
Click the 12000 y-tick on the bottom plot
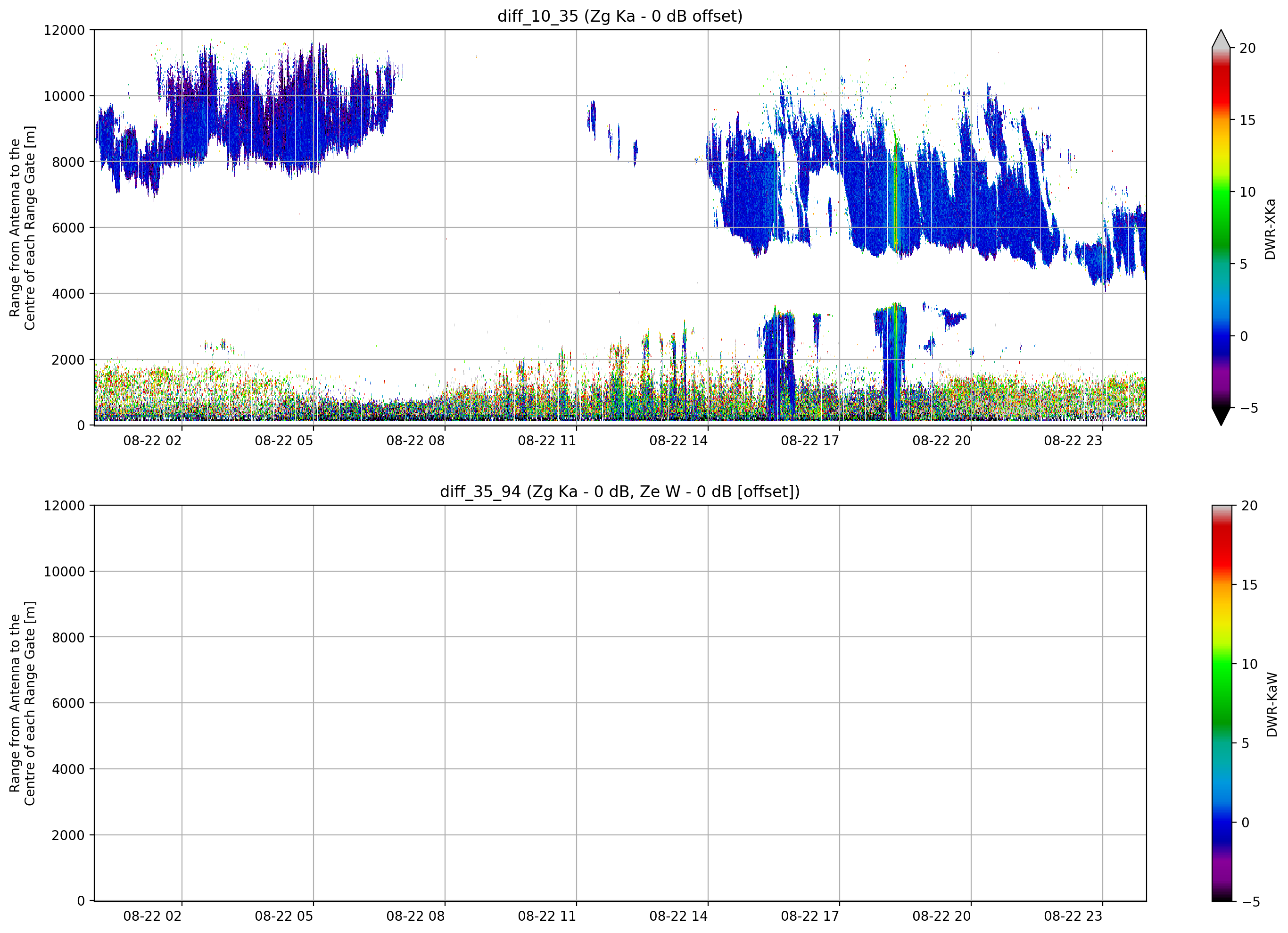tap(64, 506)
